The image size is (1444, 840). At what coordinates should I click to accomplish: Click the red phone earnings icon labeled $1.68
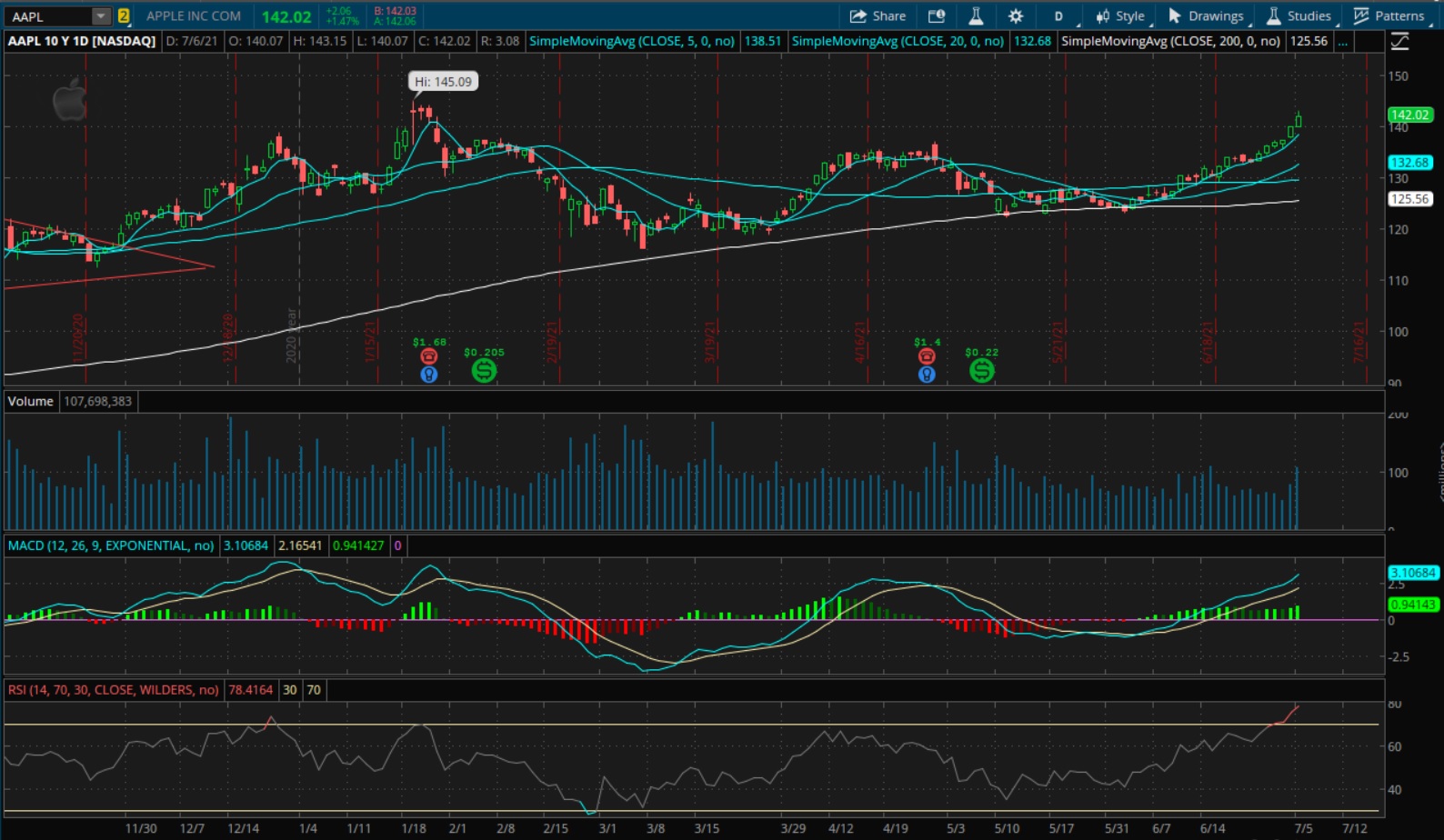tap(429, 355)
